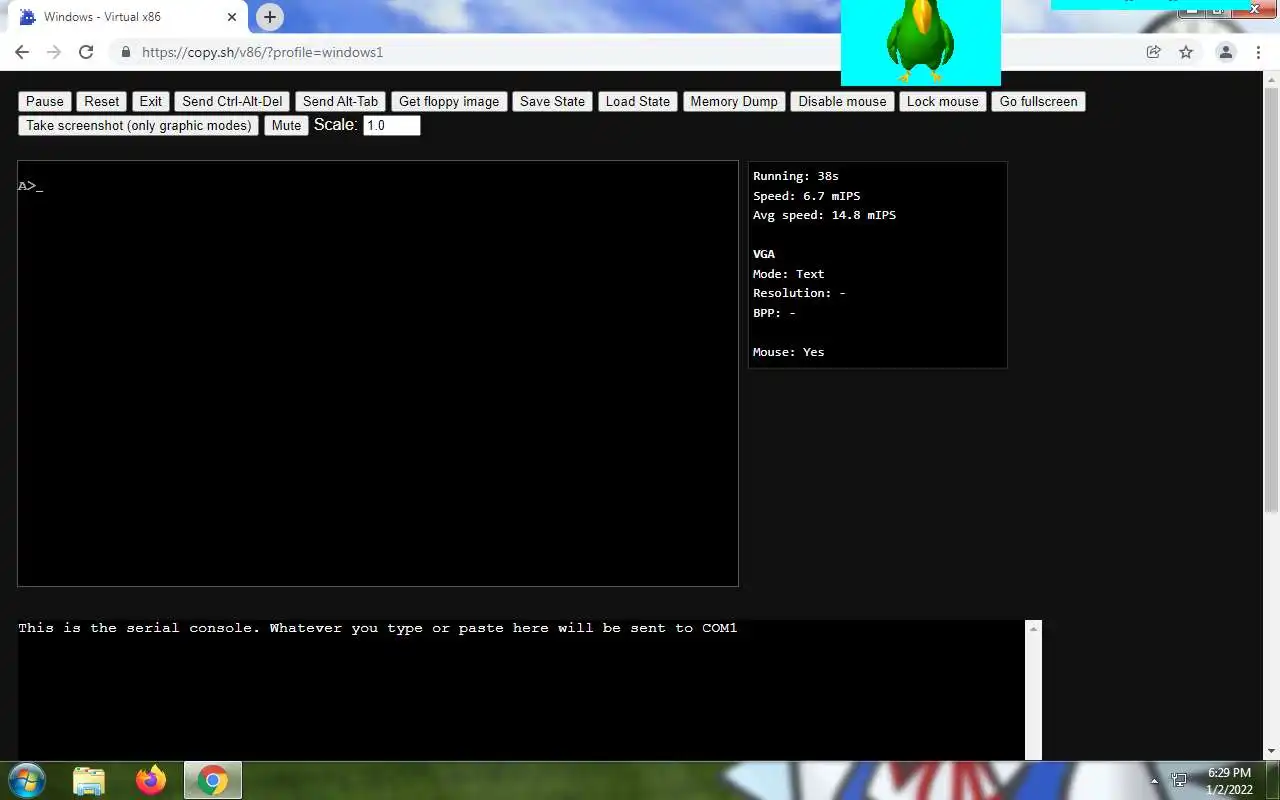This screenshot has height=800, width=1280.
Task: Focus the serial console text area
Action: click(521, 690)
